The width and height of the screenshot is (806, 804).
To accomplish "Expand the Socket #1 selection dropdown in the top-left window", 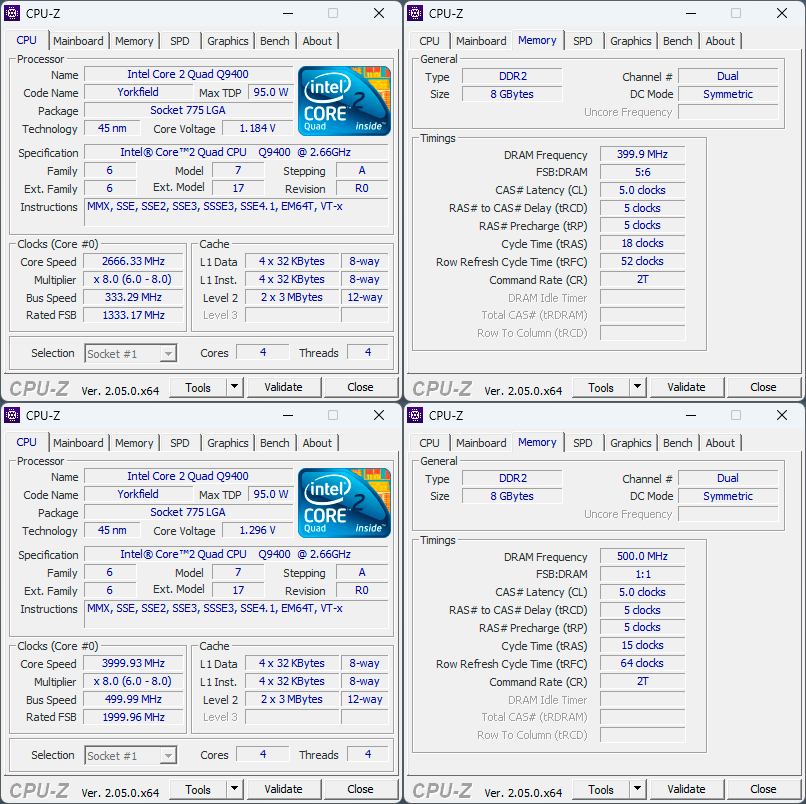I will [x=168, y=354].
